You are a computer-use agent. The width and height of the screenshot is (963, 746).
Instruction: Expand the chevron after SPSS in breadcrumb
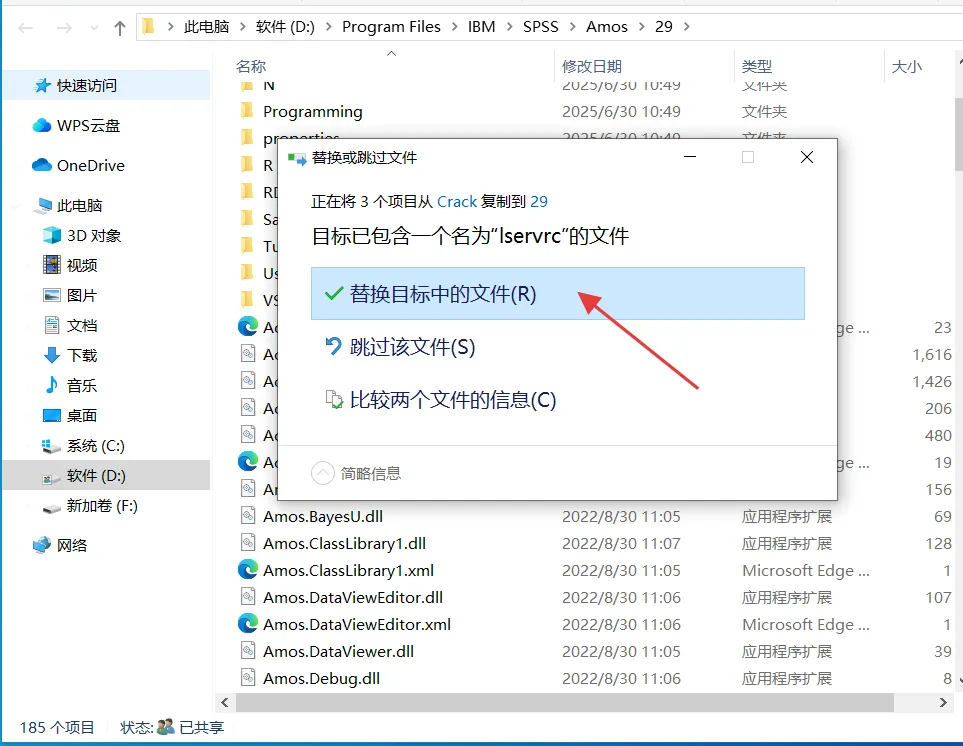572,26
